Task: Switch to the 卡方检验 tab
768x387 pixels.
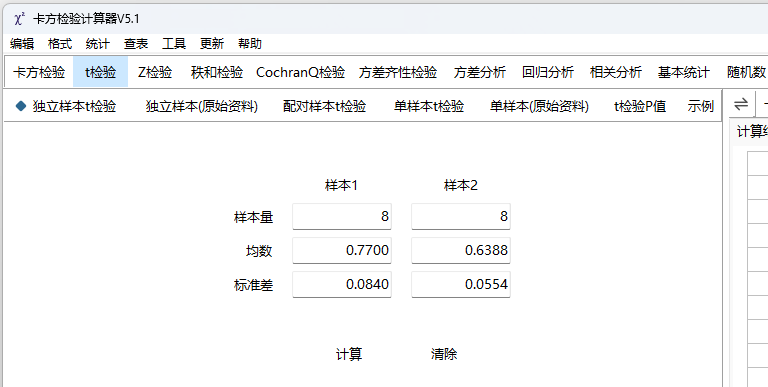Action: pos(39,72)
